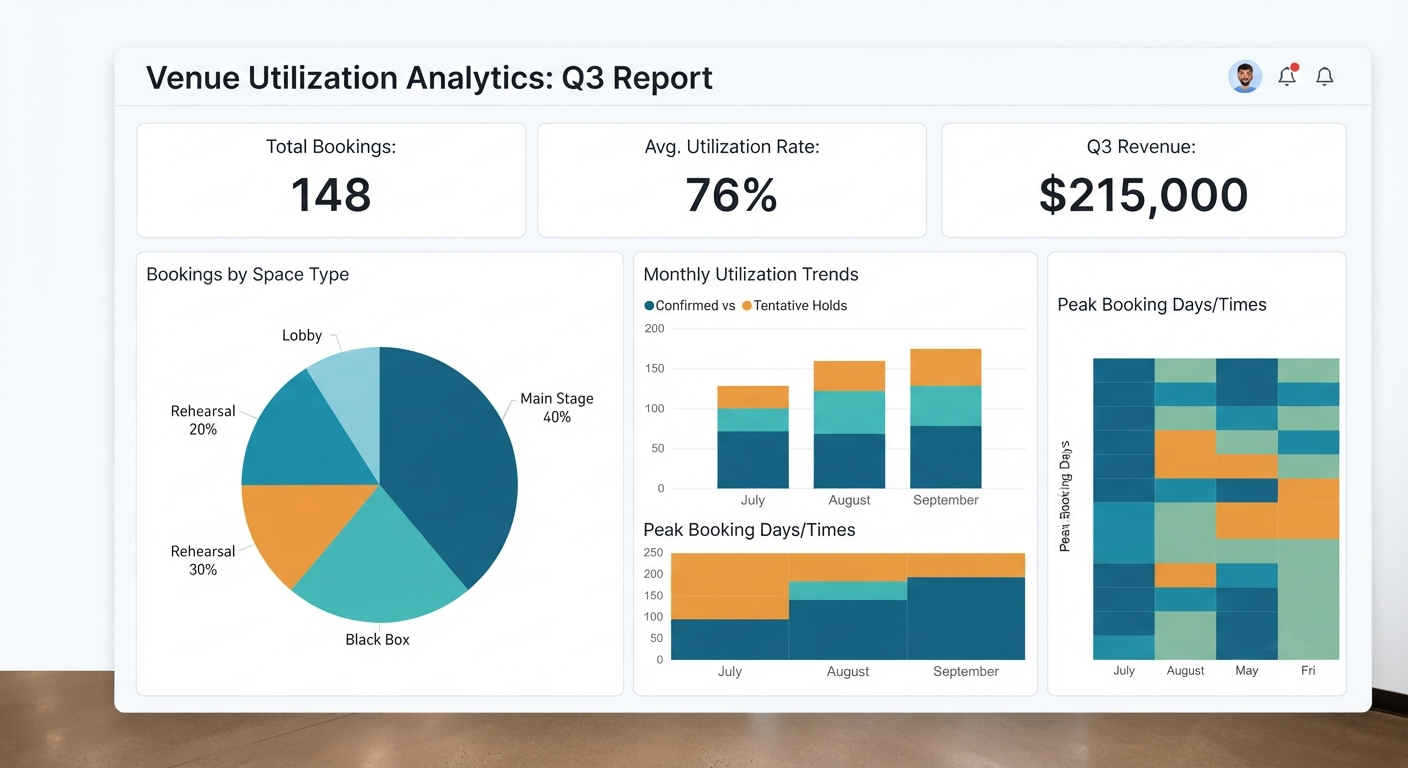Select the July bar in Monthly Utilization Trends
The width and height of the screenshot is (1408, 768).
[x=753, y=437]
